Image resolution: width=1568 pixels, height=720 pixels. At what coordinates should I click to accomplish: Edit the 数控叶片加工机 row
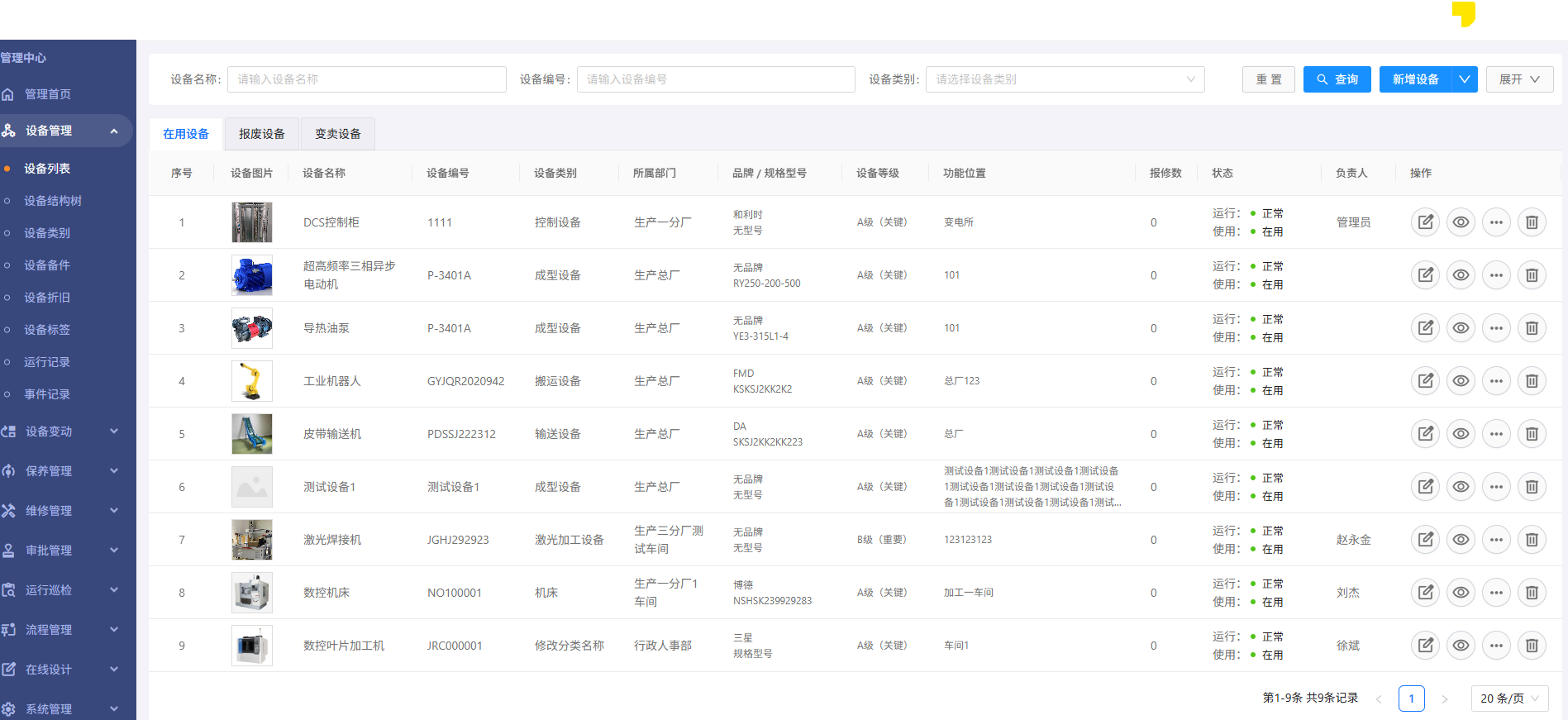click(1426, 646)
